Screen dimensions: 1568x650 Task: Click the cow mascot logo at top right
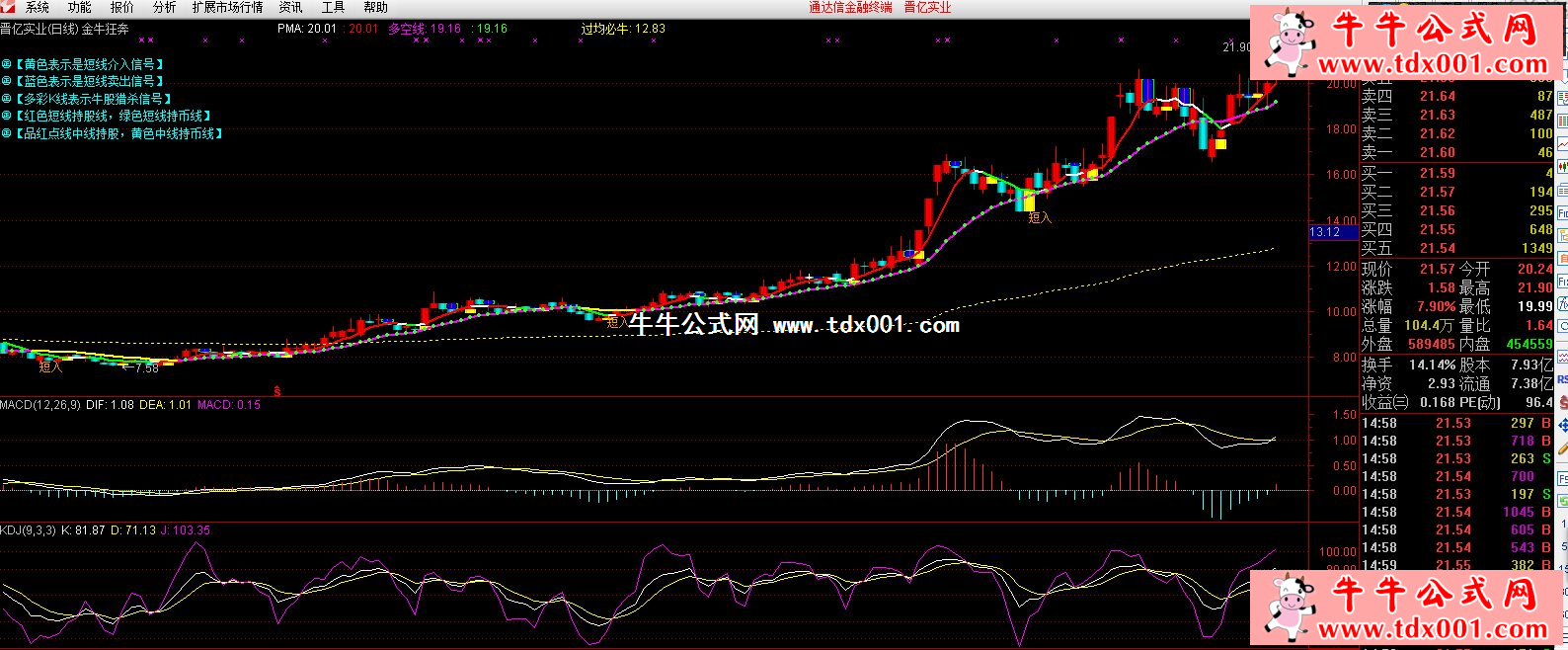tap(1291, 40)
